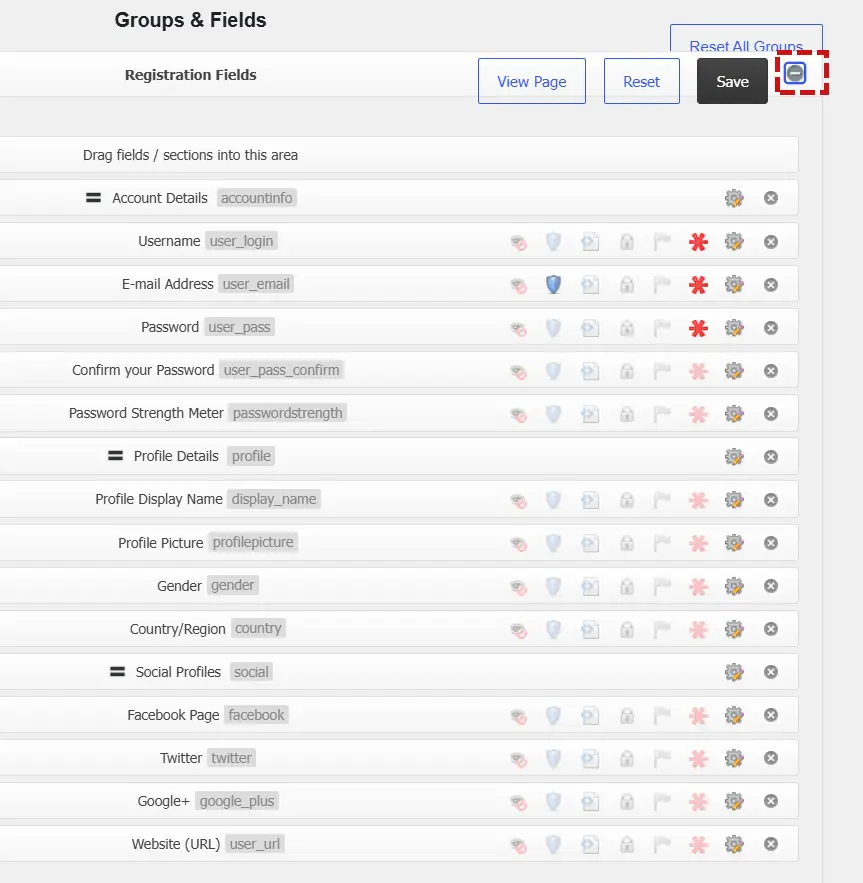Remove the E-mail Address field
This screenshot has width=863, height=883.
click(x=771, y=284)
